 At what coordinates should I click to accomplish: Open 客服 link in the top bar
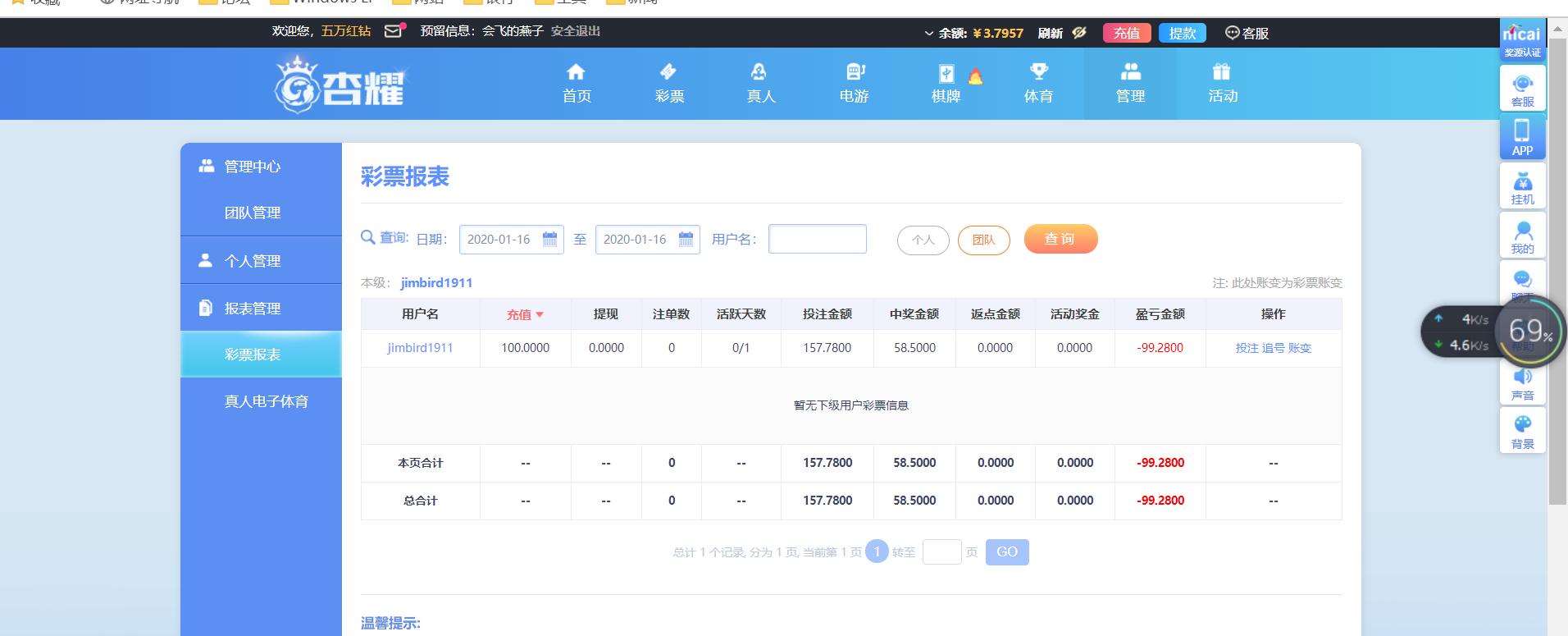1247,33
